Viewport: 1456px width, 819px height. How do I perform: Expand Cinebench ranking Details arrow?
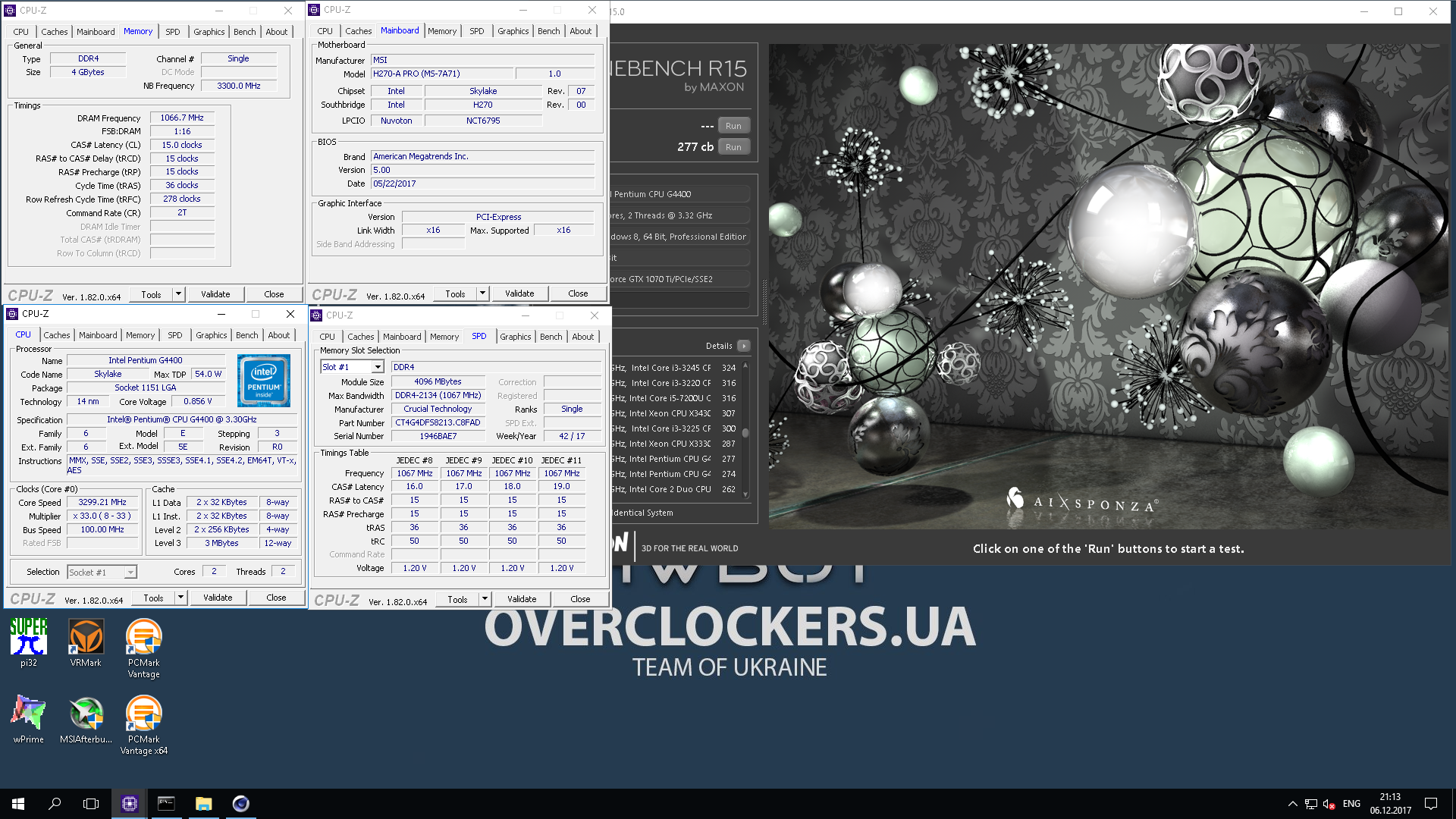744,346
